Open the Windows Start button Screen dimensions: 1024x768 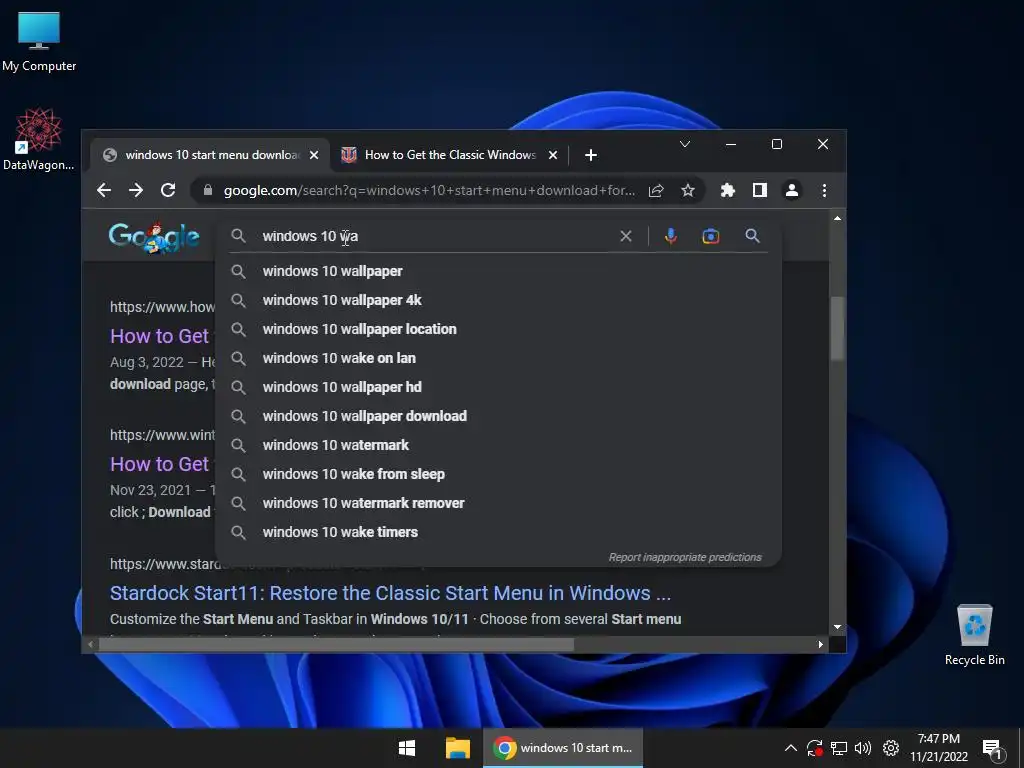tap(407, 748)
